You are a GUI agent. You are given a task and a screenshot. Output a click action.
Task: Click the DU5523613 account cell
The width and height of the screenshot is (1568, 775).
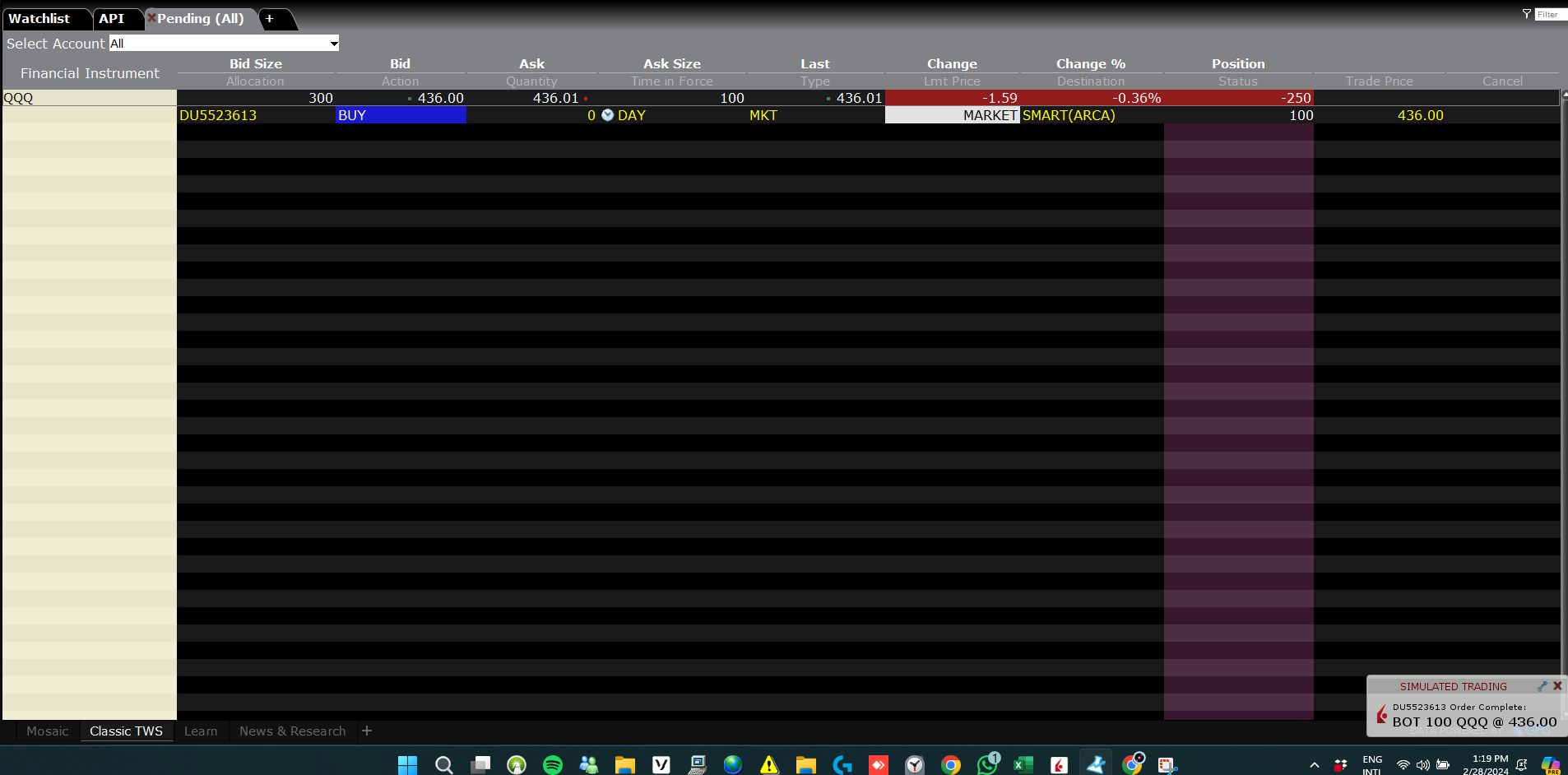pyautogui.click(x=256, y=115)
